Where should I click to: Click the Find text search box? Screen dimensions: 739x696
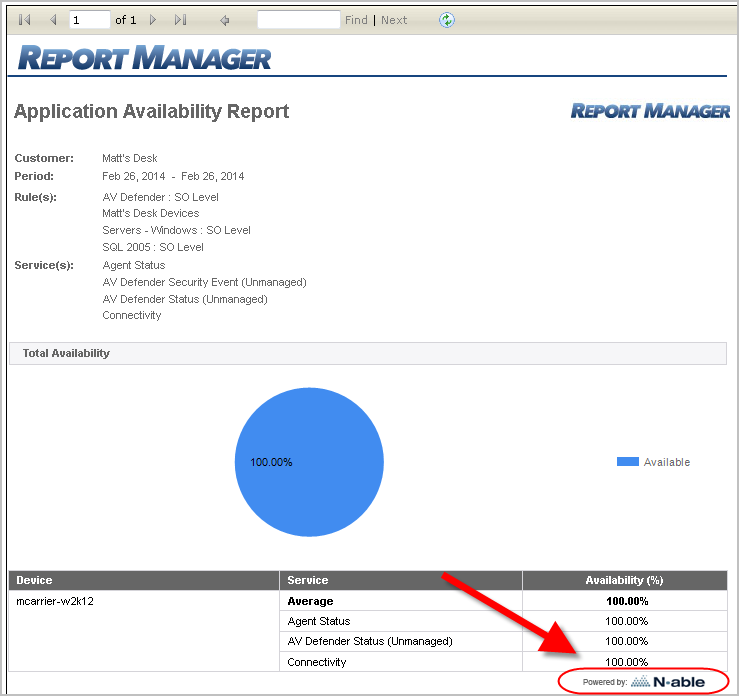(x=298, y=20)
